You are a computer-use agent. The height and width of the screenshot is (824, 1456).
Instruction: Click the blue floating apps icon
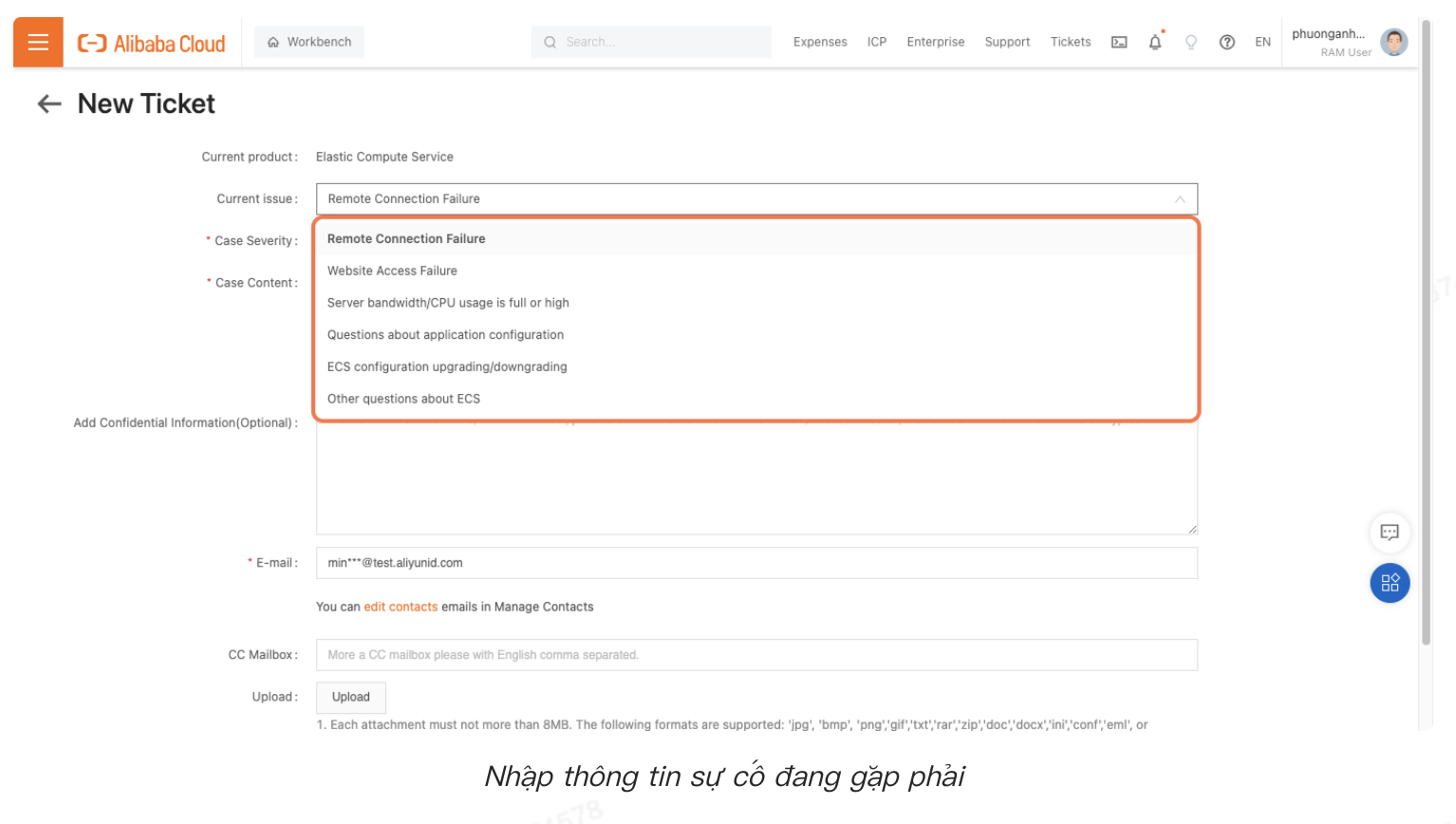(x=1390, y=583)
